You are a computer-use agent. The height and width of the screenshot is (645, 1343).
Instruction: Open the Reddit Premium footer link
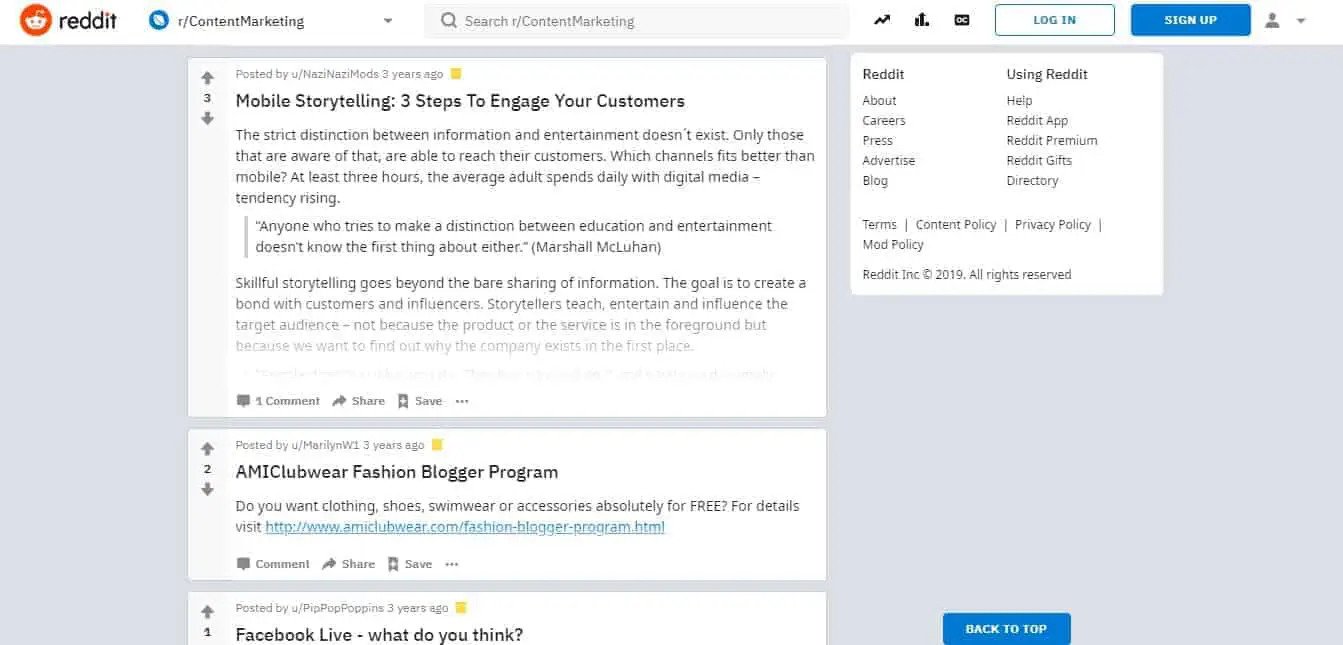coord(1051,141)
